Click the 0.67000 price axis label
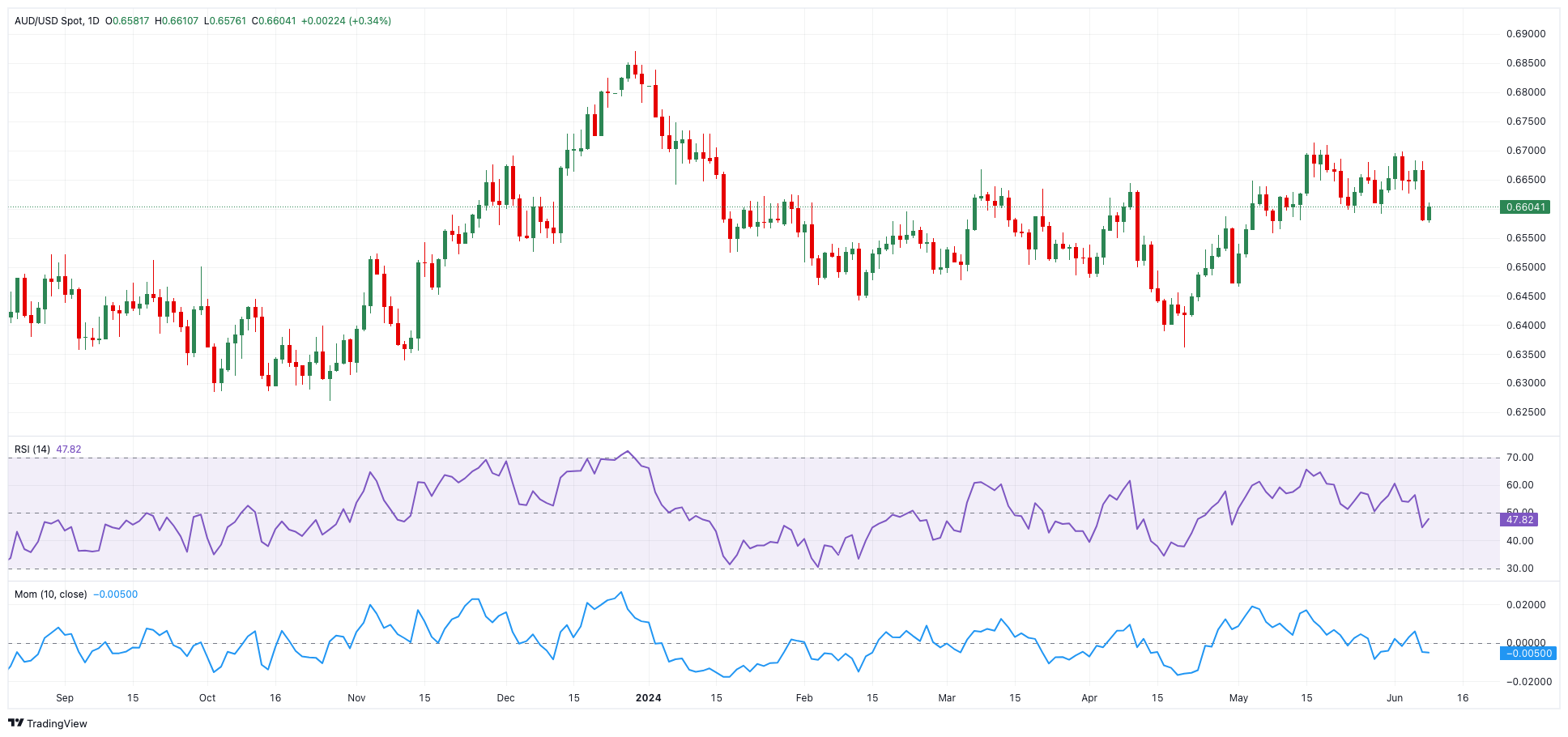The image size is (1568, 737). pyautogui.click(x=1526, y=151)
